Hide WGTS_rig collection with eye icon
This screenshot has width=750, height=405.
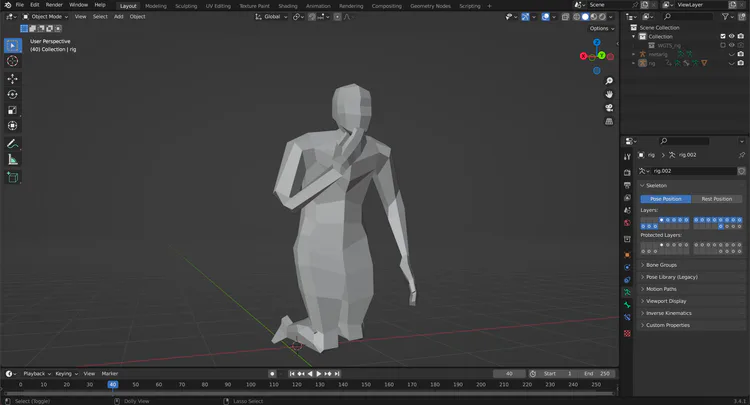(x=731, y=45)
